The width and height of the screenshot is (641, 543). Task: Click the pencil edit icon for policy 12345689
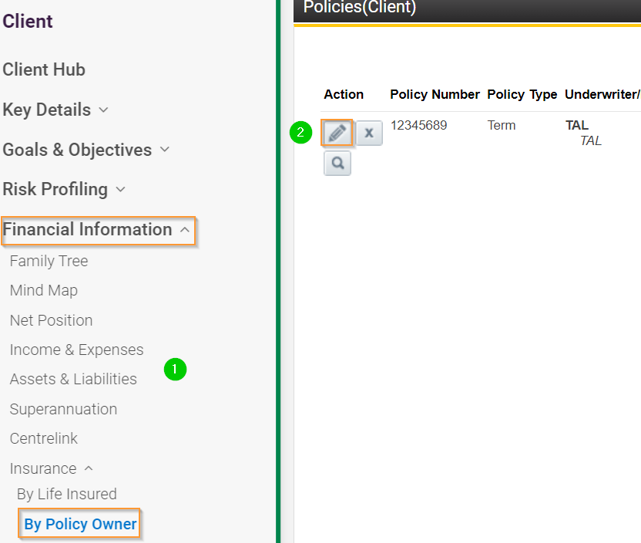337,133
